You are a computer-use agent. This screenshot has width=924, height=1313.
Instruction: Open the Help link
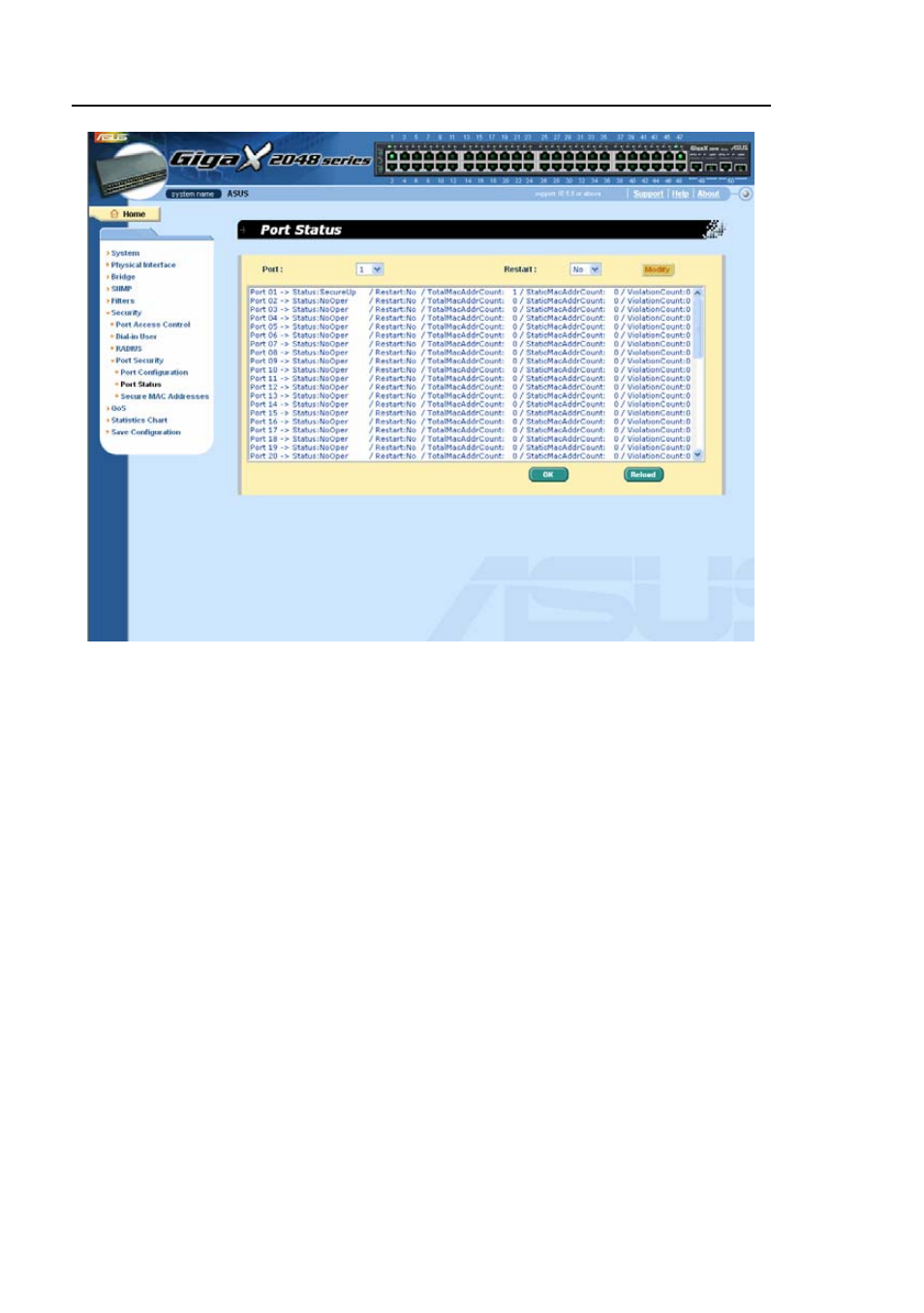click(680, 194)
